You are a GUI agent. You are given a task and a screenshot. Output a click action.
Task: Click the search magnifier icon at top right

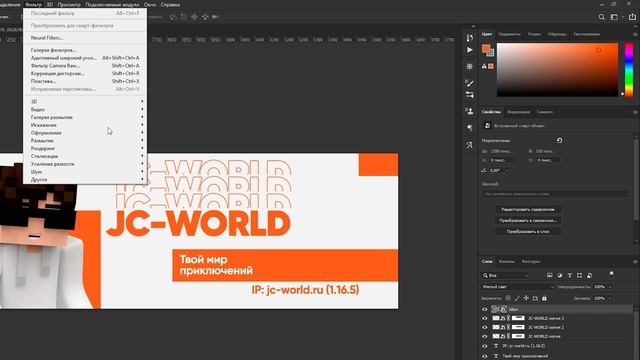(x=602, y=17)
